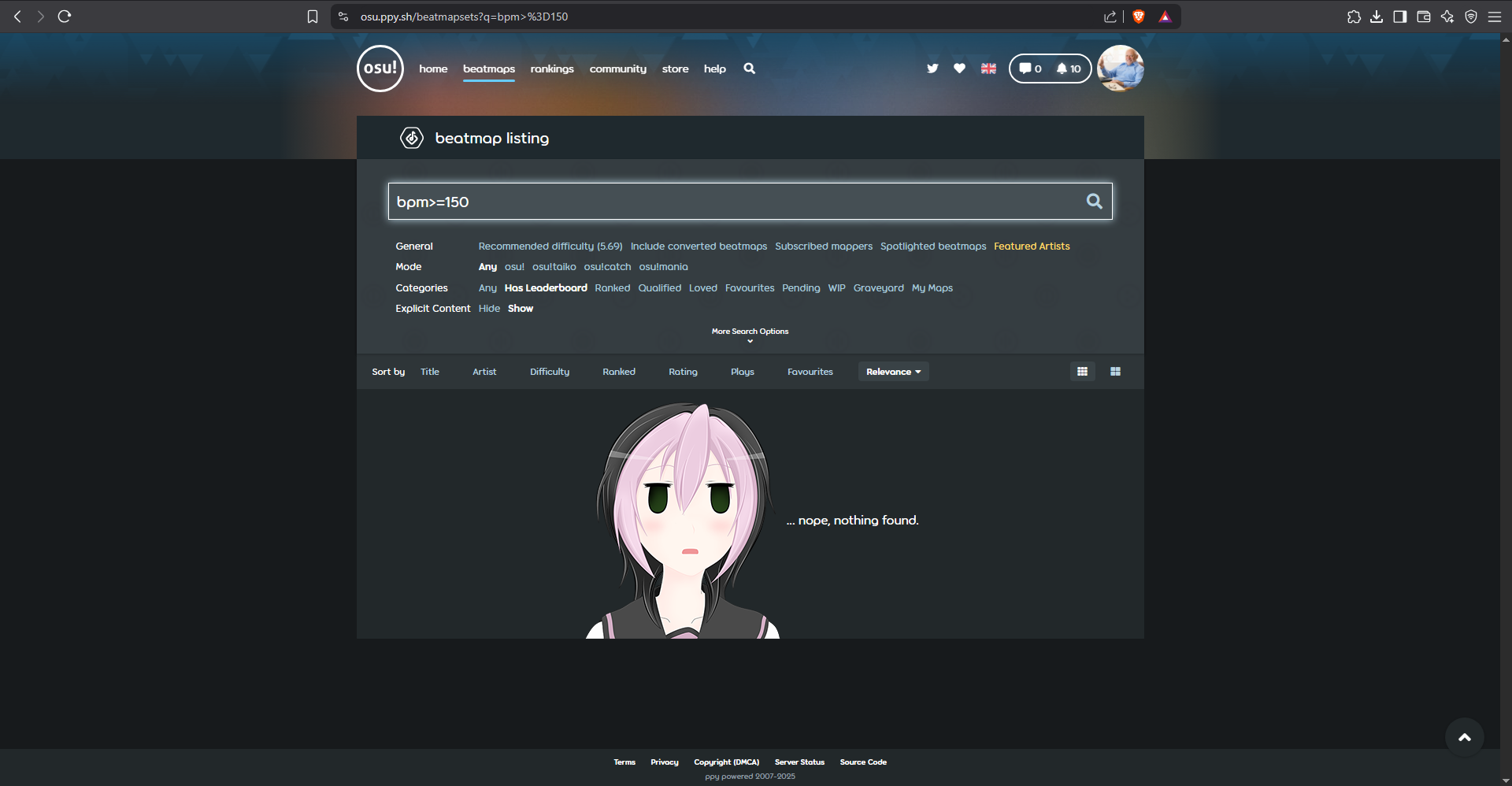Open browser extensions puzzle icon
Screen dimensions: 1512x786
(x=1354, y=17)
